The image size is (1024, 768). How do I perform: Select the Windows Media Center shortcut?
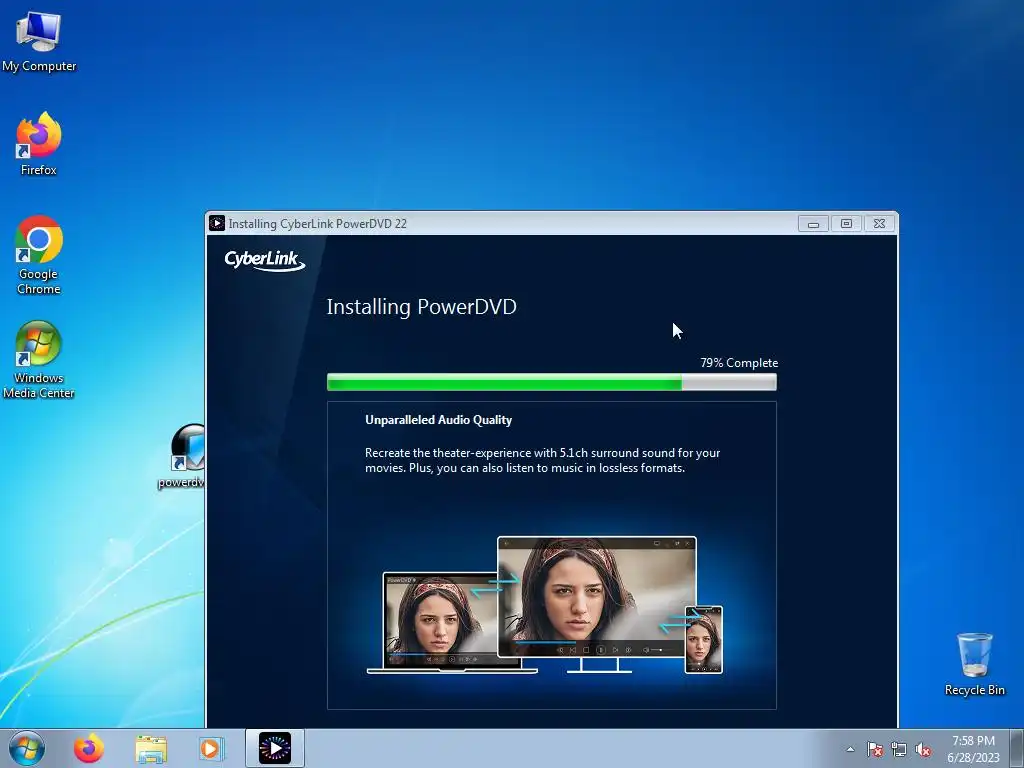point(39,359)
